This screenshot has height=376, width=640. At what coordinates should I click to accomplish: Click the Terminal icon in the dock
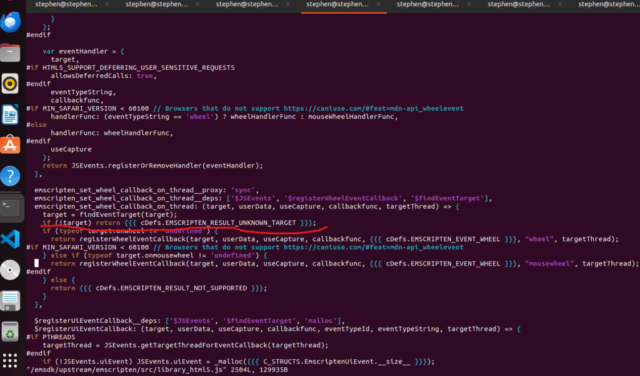tap(10, 207)
